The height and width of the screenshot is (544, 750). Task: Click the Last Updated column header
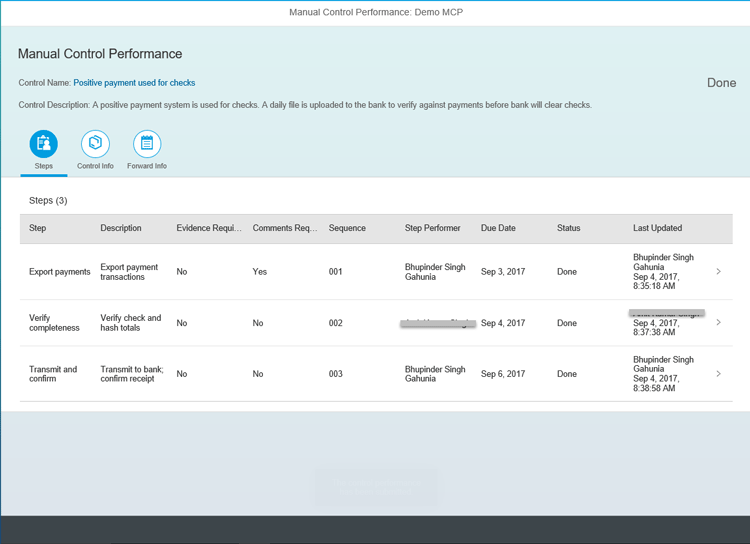(657, 228)
